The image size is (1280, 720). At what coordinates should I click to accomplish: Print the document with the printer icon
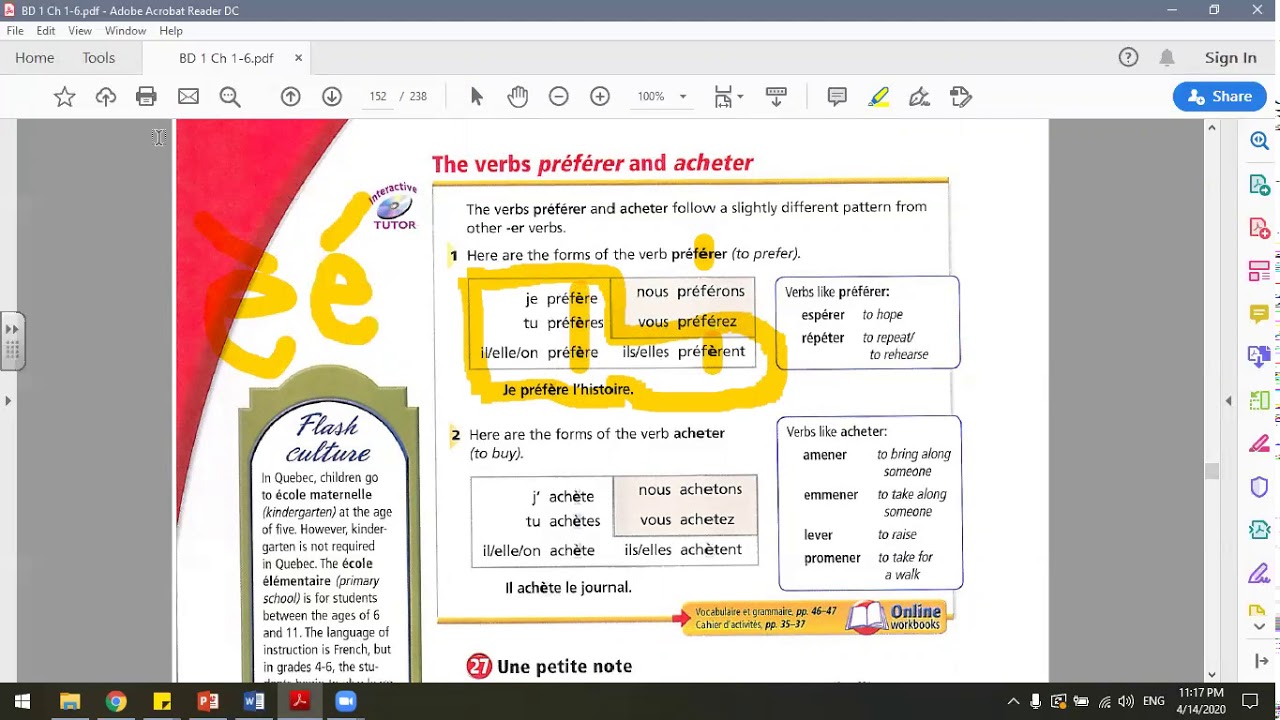147,97
